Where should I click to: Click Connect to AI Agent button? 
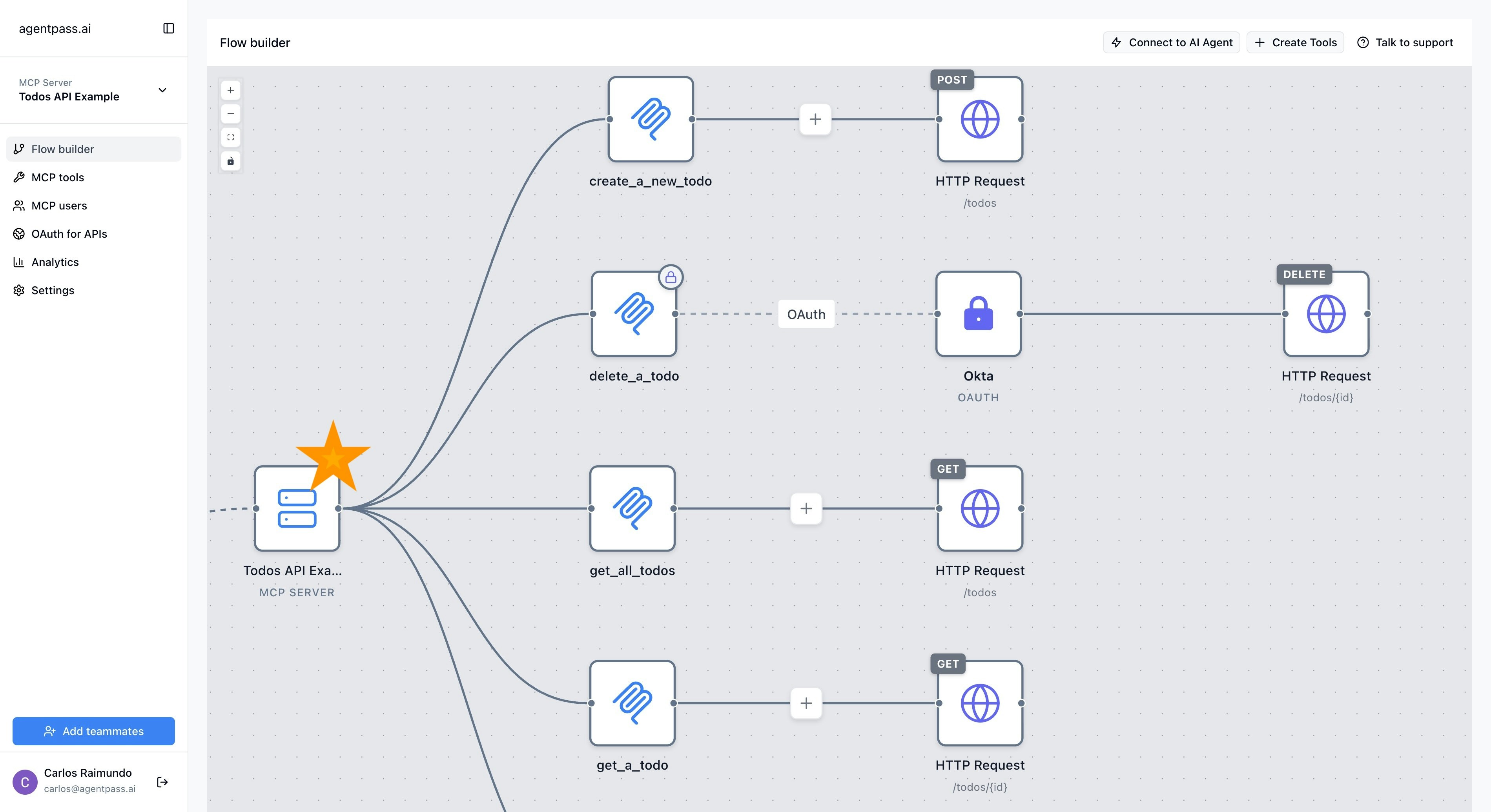(x=1171, y=42)
